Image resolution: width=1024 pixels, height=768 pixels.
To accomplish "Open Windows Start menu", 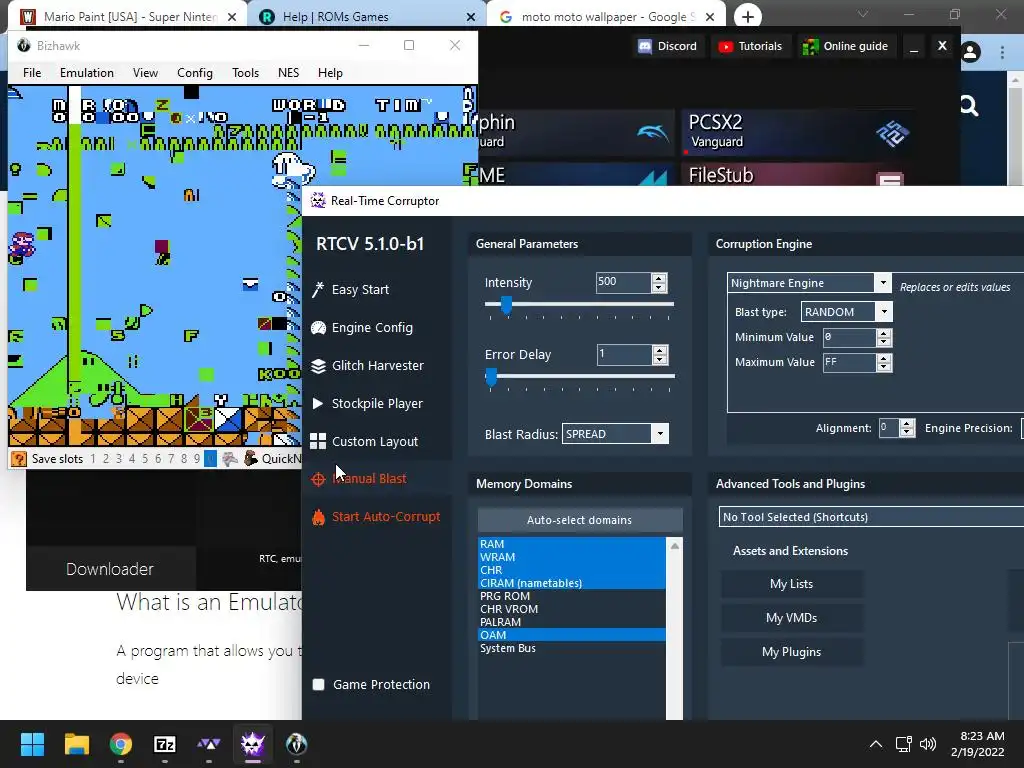I will (32, 744).
